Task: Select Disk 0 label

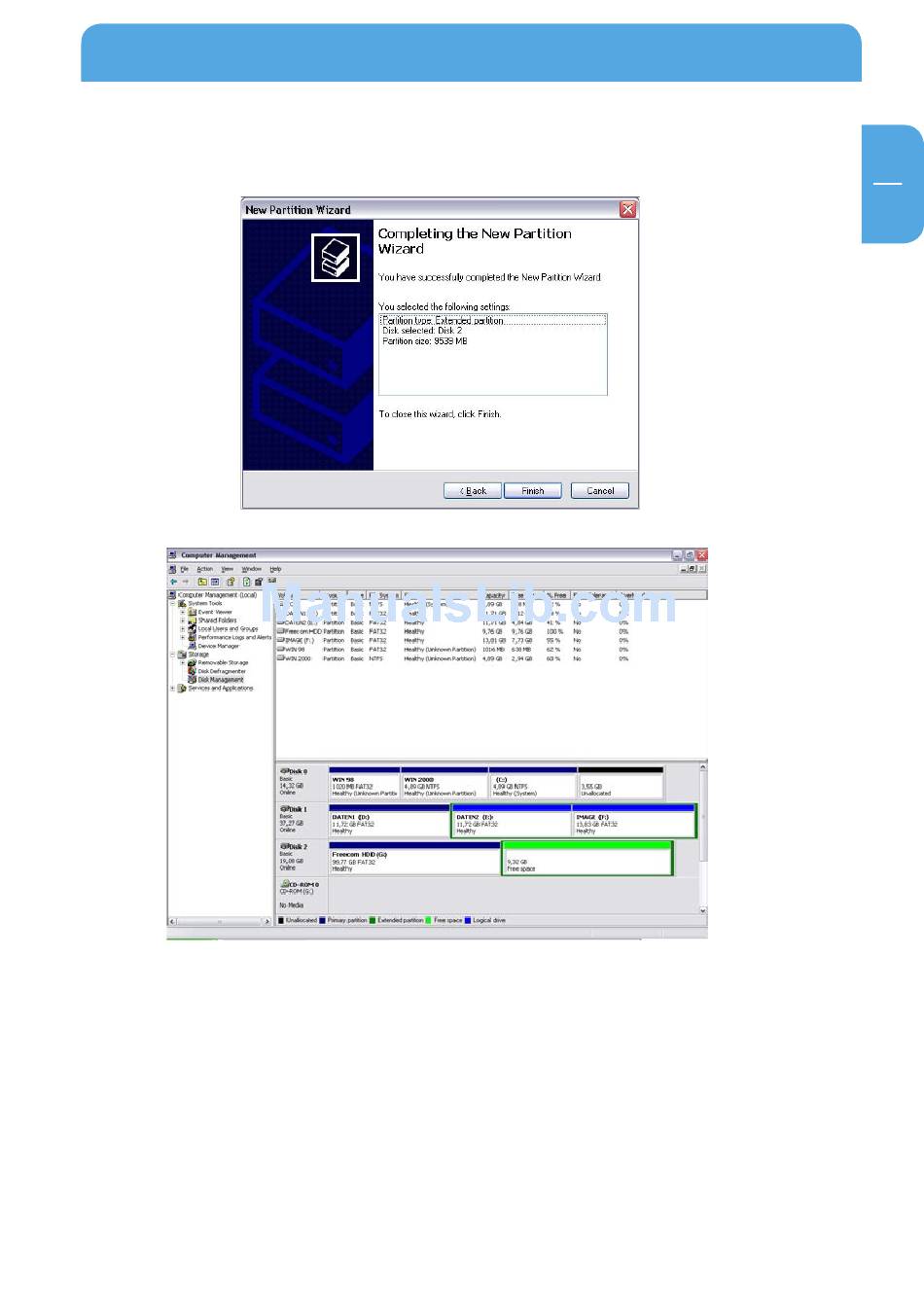Action: [294, 771]
